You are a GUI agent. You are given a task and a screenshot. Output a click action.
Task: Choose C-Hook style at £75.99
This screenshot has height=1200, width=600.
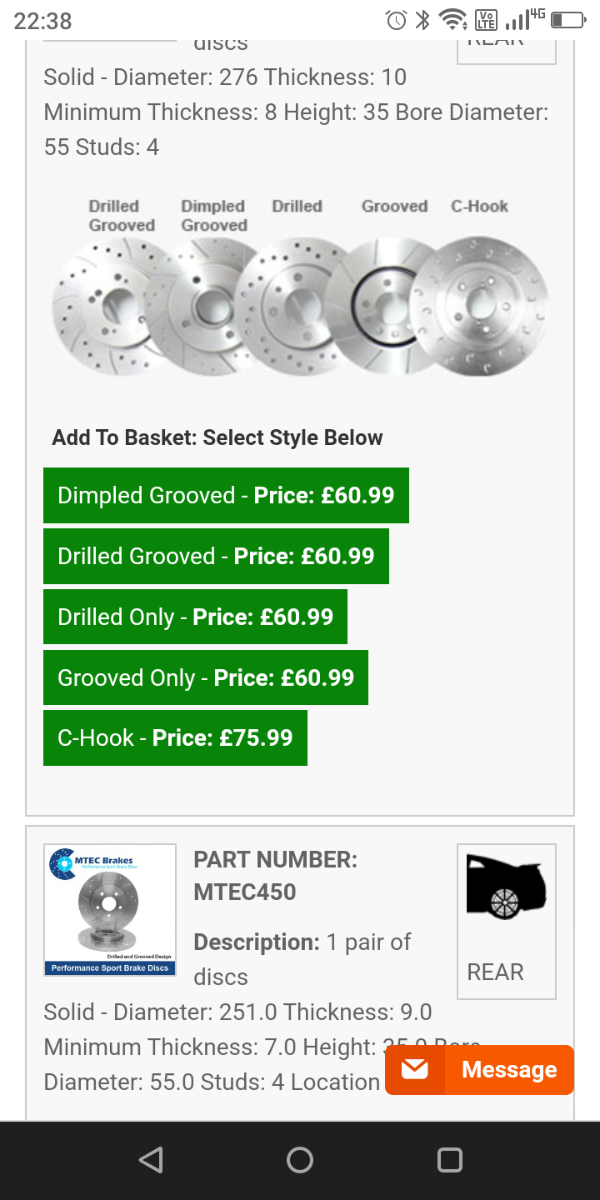pyautogui.click(x=175, y=738)
